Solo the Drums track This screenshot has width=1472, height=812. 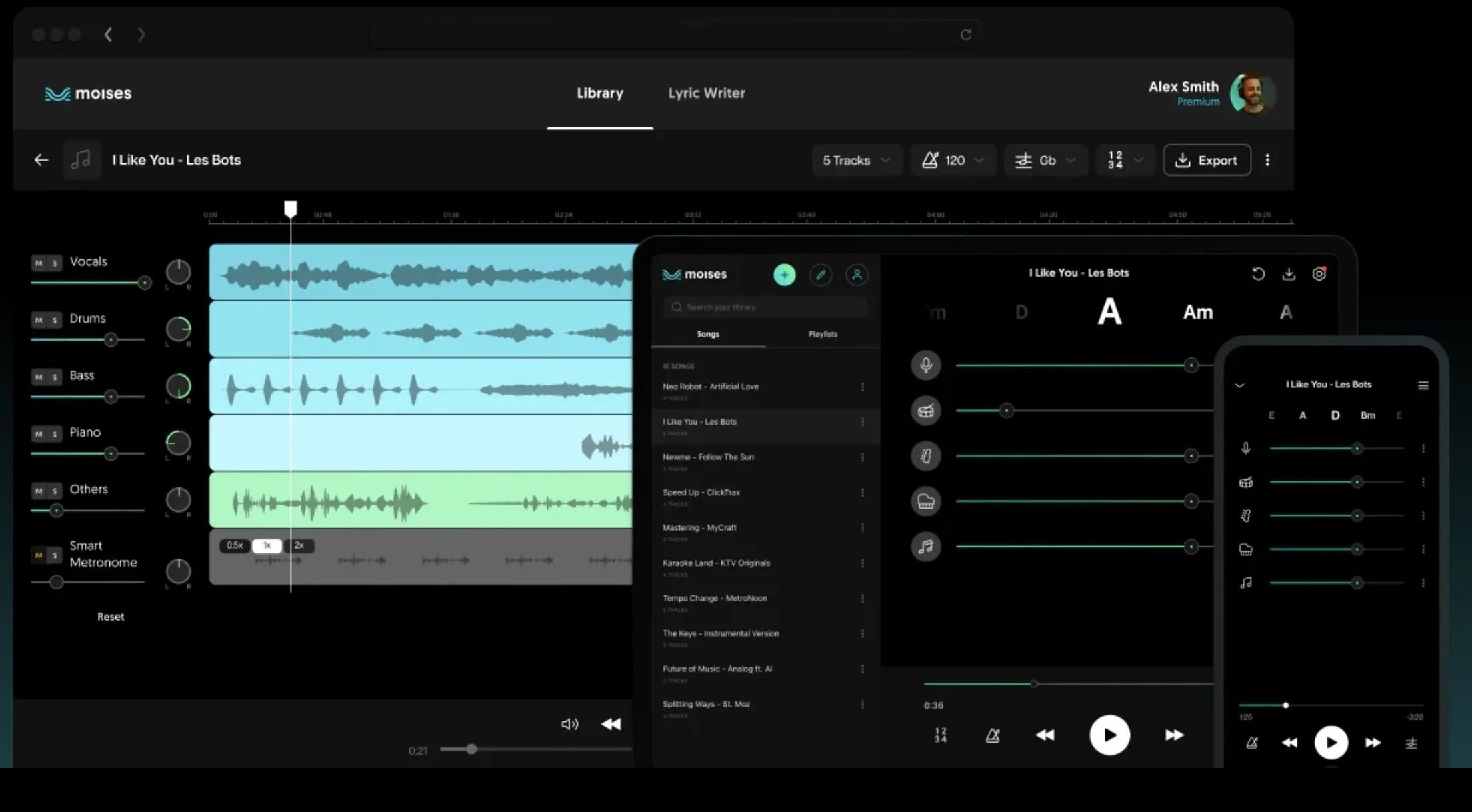click(x=55, y=321)
